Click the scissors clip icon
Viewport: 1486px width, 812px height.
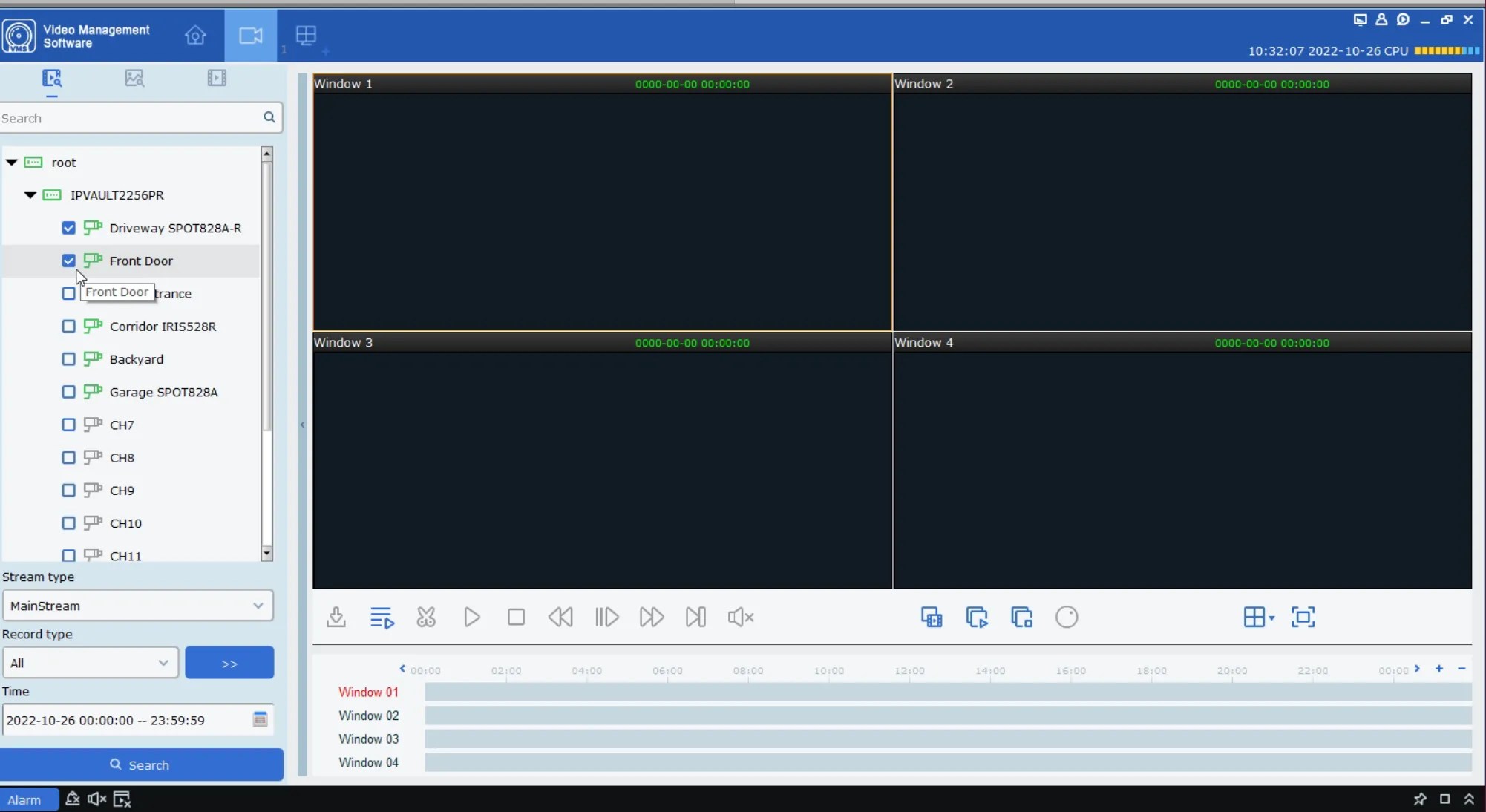coord(426,617)
